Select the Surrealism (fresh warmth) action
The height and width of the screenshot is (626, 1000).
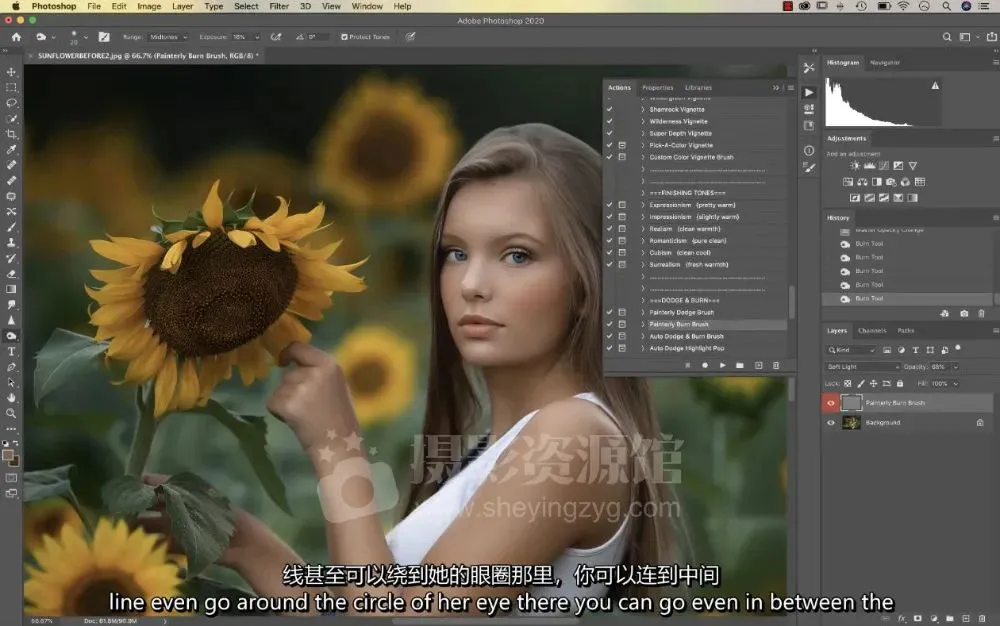tap(689, 265)
